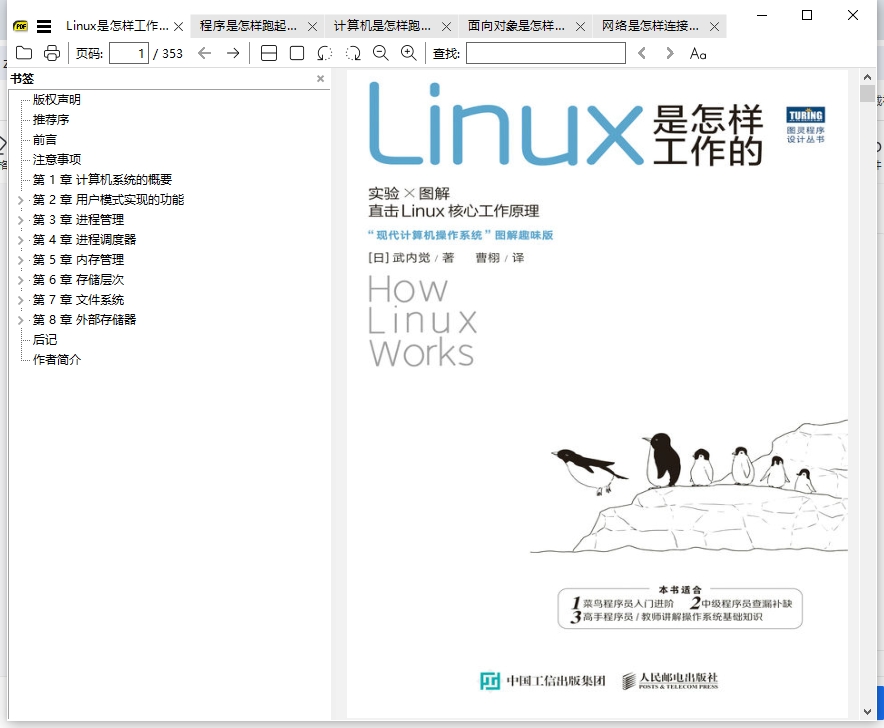Screen dimensions: 884x728
Task: Go to previous page arrow
Action: coord(205,54)
